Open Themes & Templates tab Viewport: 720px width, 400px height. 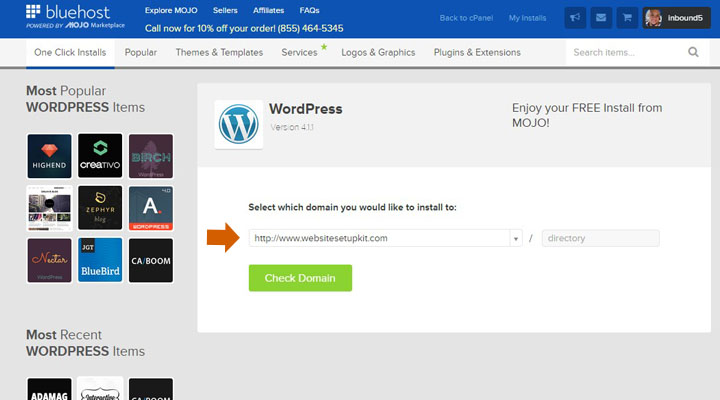pos(219,52)
